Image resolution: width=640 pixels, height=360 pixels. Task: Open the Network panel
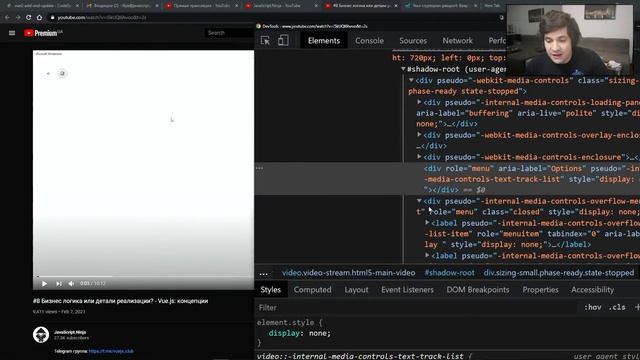(x=457, y=40)
